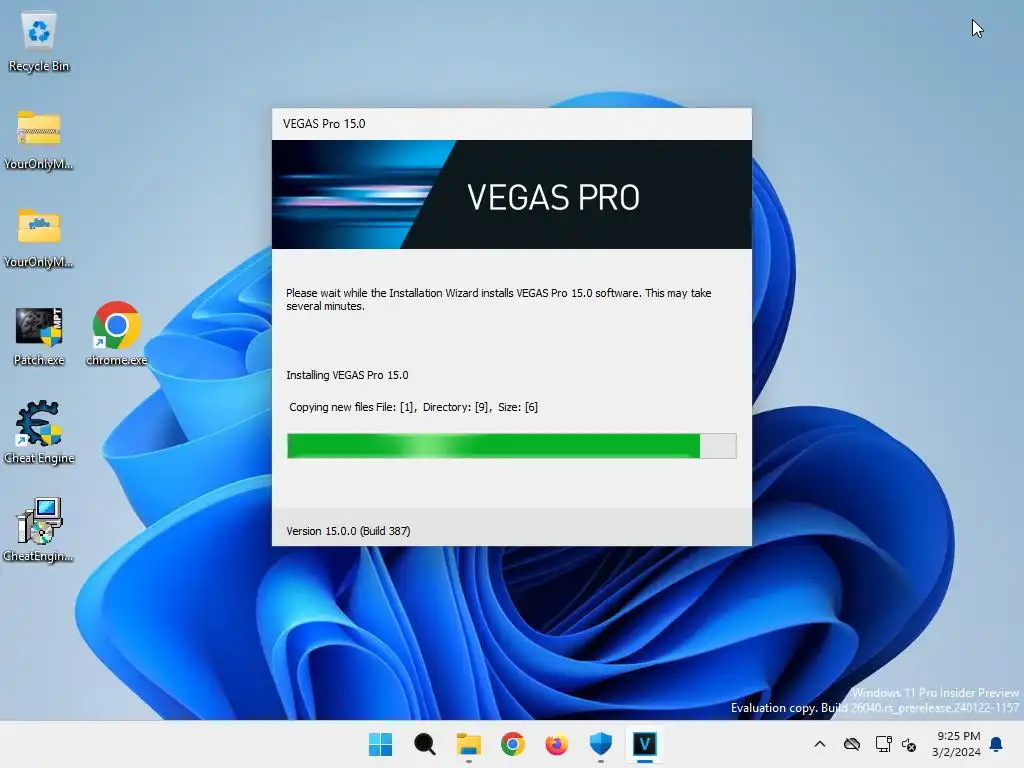Click 'Version 15.0.0 (Build 387)' footer text
Image resolution: width=1024 pixels, height=768 pixels.
coord(348,531)
